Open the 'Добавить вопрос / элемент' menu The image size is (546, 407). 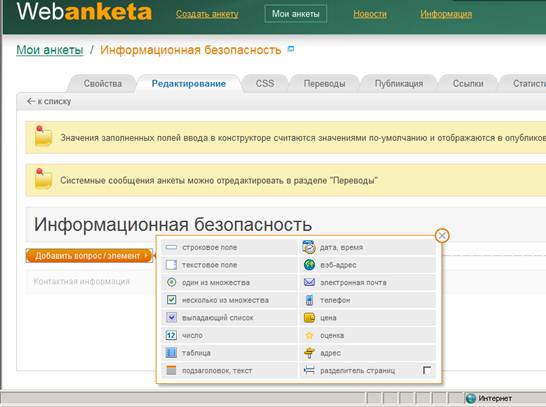click(x=89, y=256)
